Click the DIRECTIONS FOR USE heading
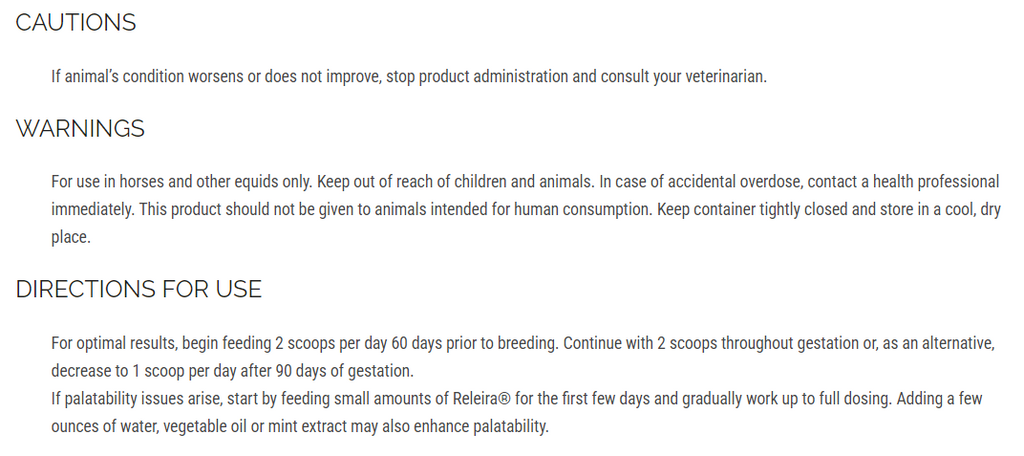 (138, 289)
